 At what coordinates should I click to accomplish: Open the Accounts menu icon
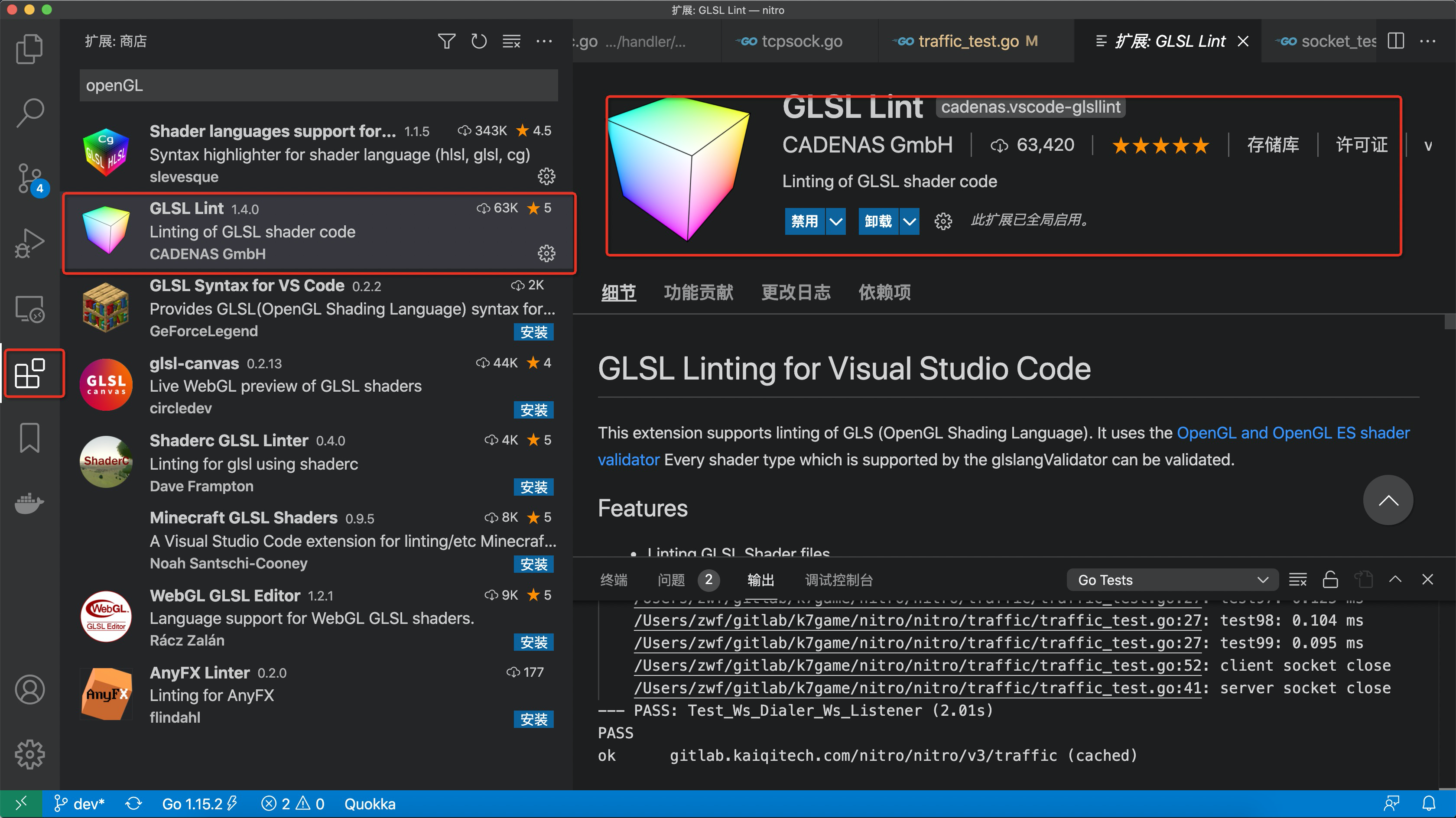pos(29,689)
